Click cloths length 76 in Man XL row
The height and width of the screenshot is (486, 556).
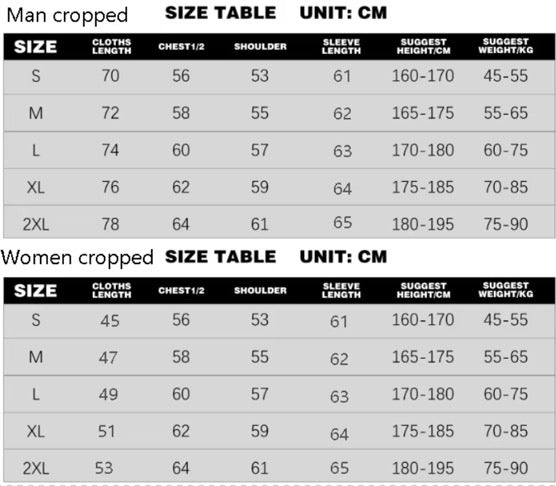pyautogui.click(x=110, y=187)
